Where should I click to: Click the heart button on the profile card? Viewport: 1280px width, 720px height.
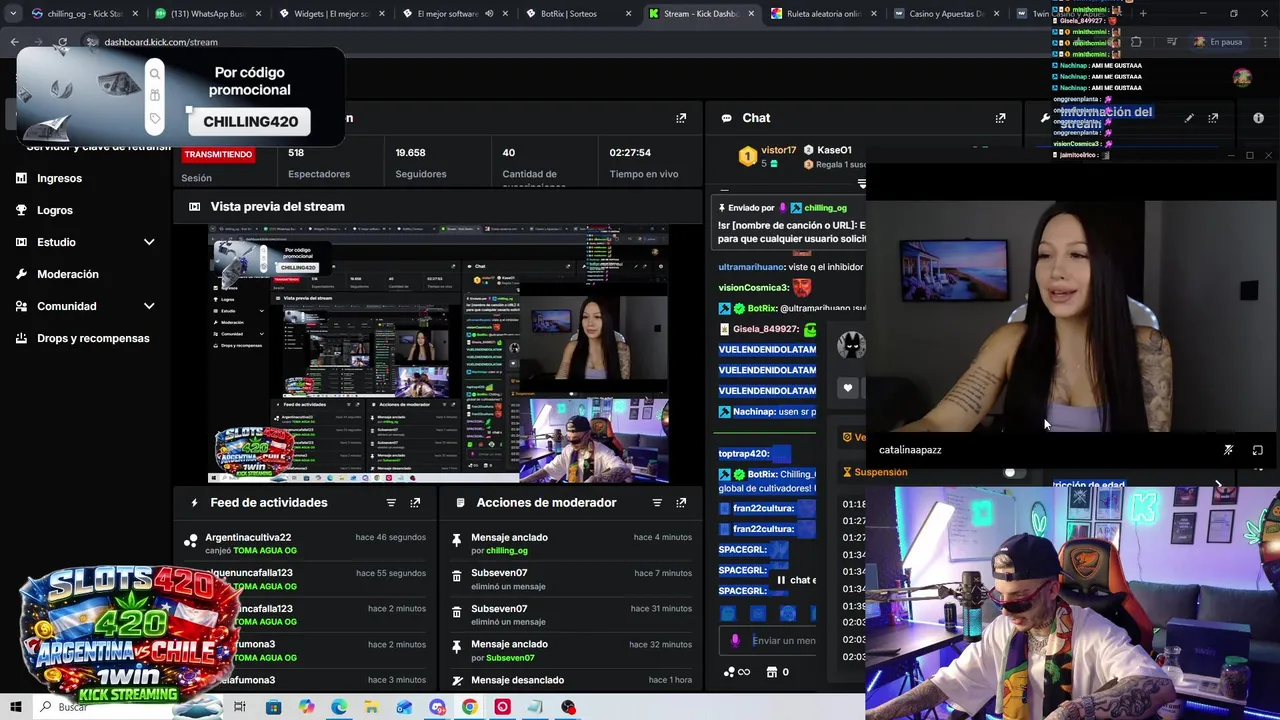click(x=848, y=388)
